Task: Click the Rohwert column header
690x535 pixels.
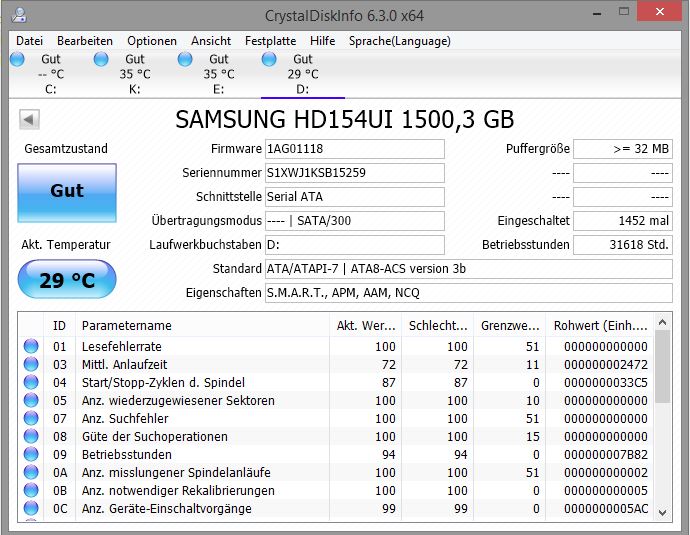Action: pyautogui.click(x=600, y=326)
